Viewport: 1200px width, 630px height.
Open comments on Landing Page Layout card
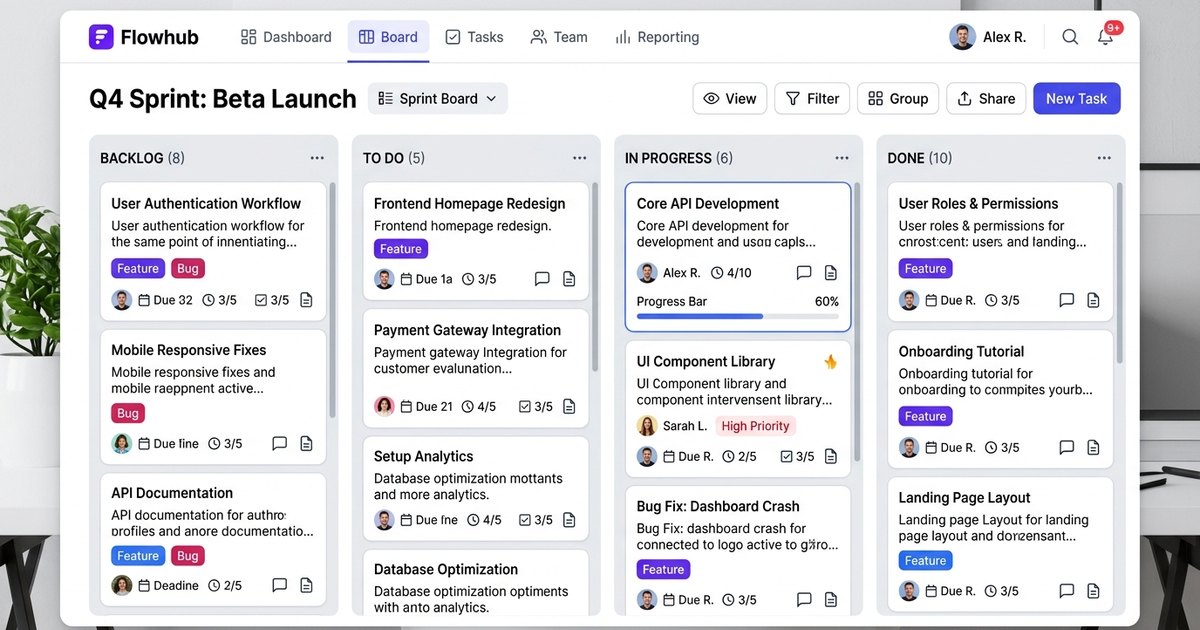pos(1067,591)
